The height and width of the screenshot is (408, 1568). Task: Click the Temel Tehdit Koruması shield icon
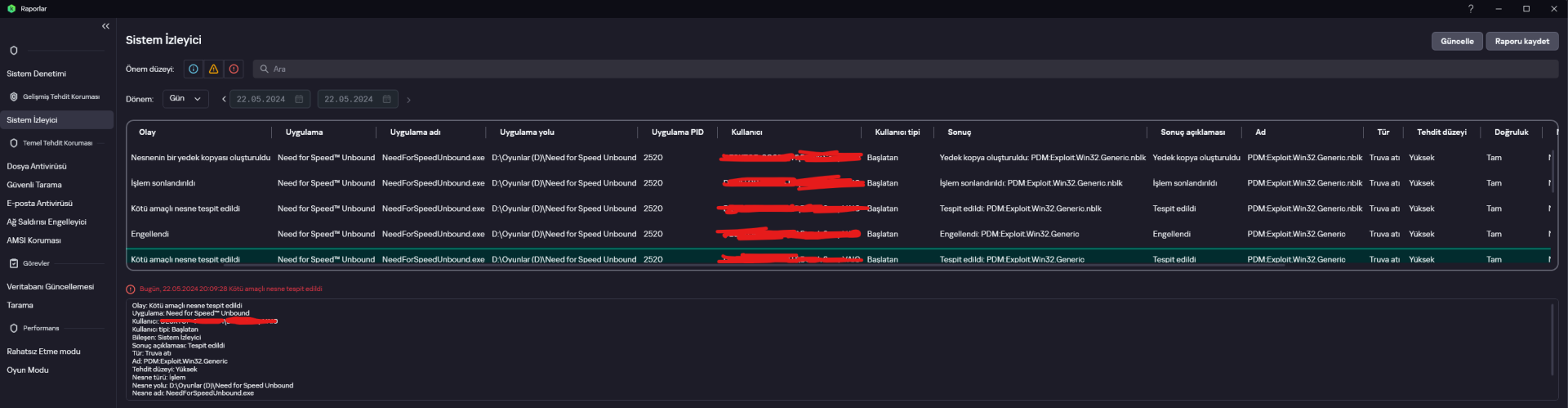[x=13, y=143]
